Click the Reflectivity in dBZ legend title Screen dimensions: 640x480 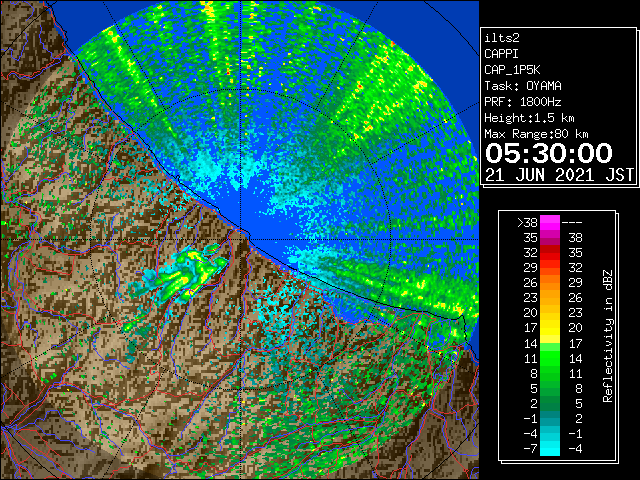pos(607,336)
